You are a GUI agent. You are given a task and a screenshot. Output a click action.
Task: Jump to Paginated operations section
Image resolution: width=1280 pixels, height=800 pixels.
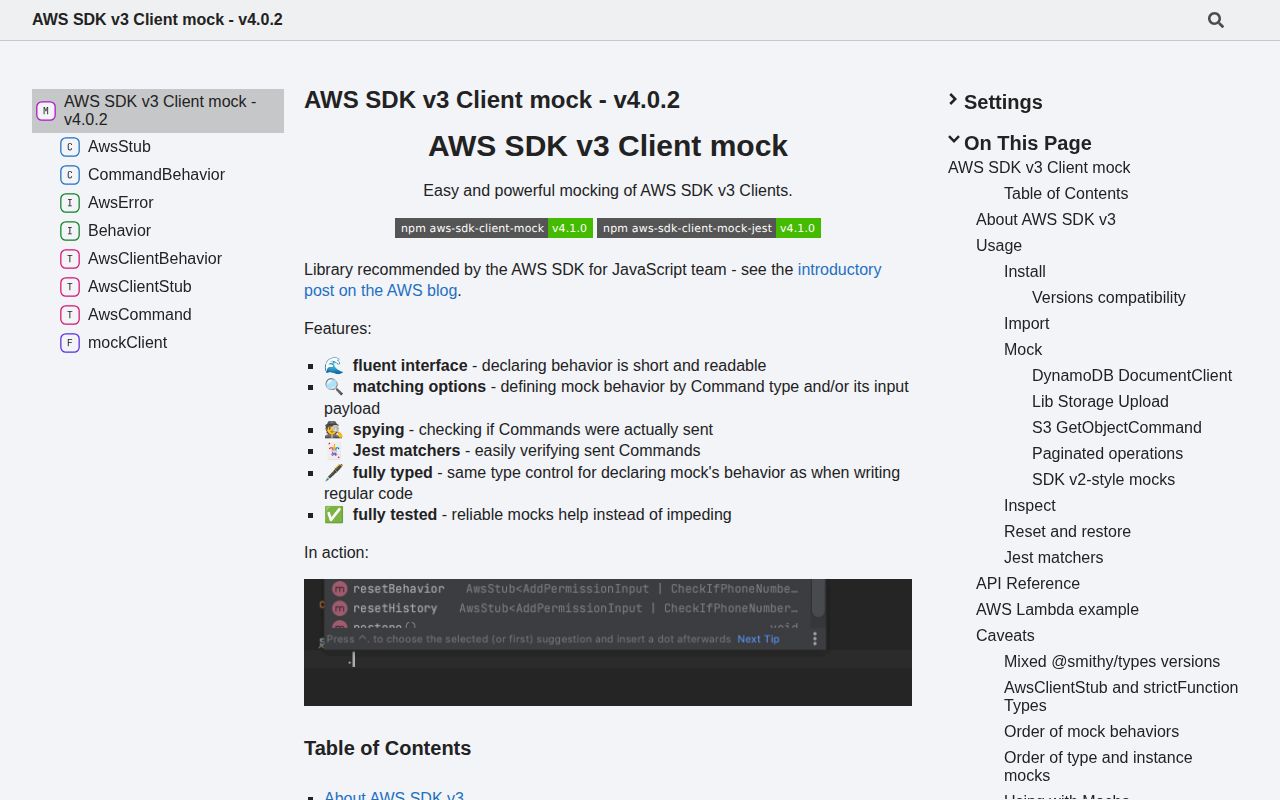coord(1107,453)
